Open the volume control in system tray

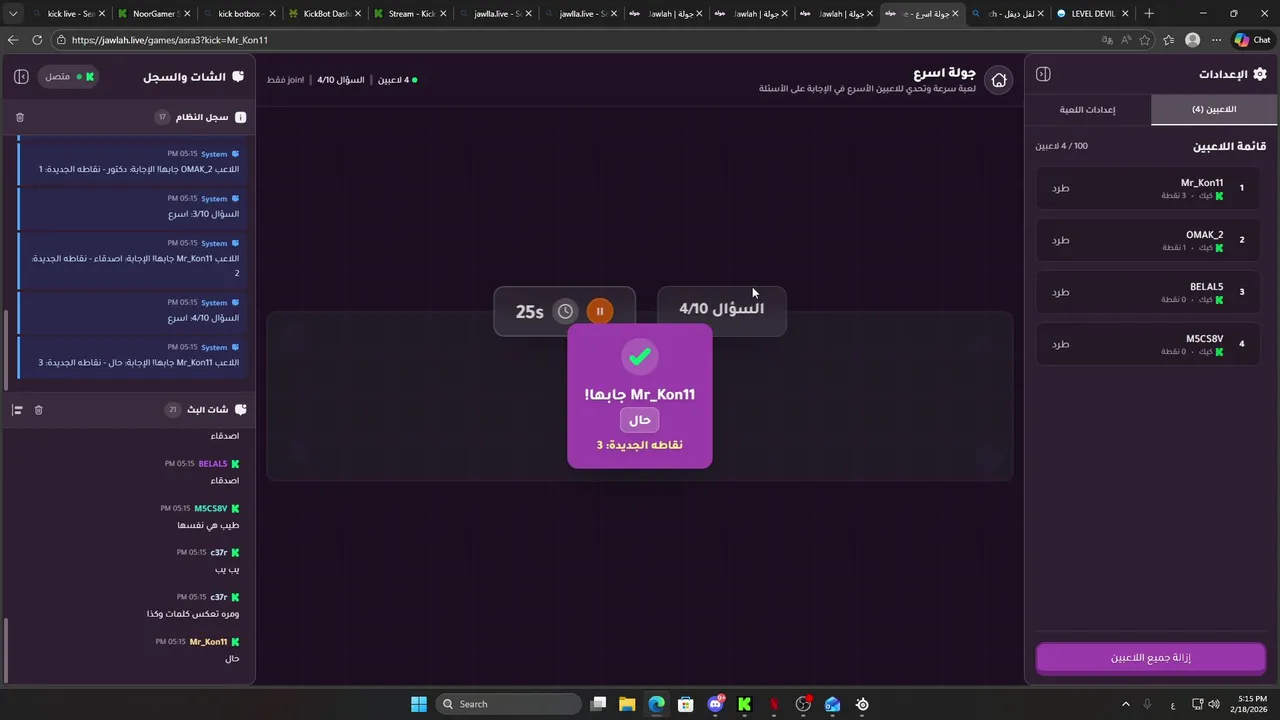point(1212,704)
